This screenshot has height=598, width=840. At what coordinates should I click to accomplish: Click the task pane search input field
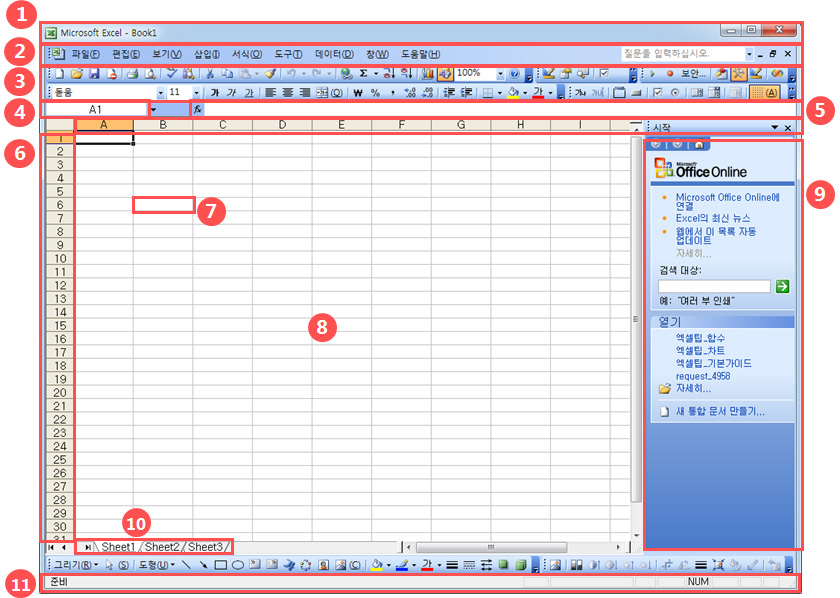714,286
